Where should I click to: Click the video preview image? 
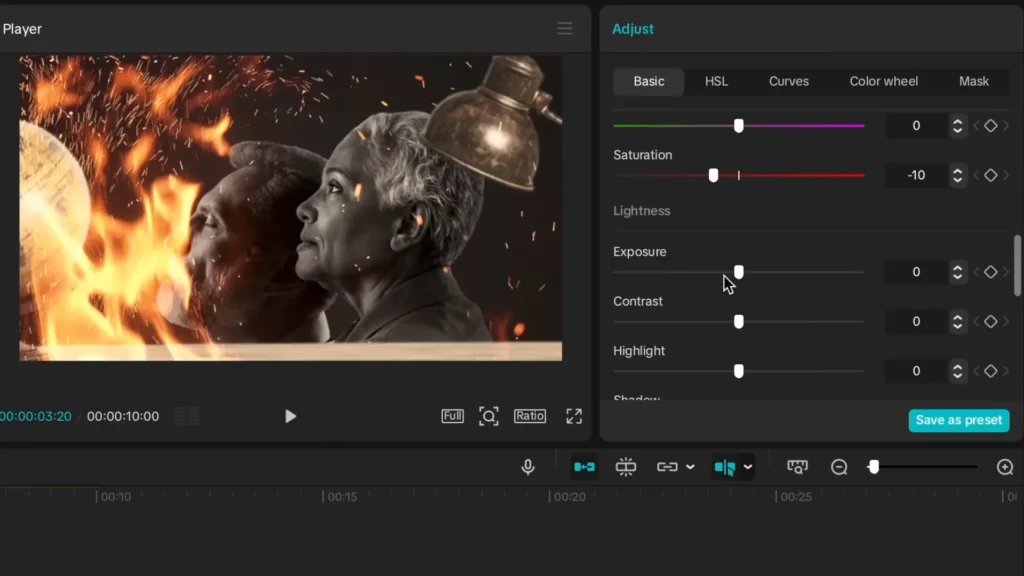point(291,208)
